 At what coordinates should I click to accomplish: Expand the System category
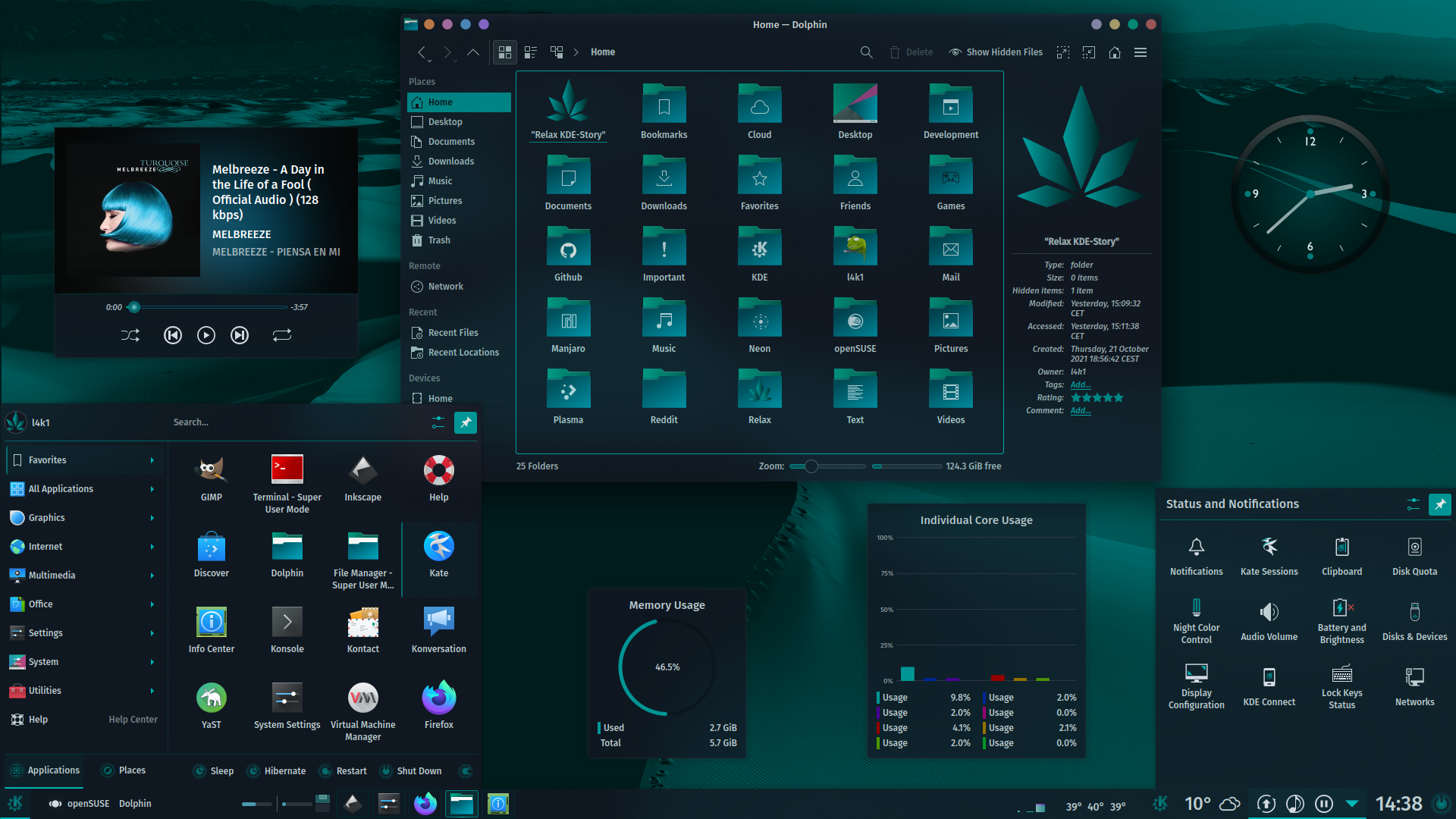click(x=83, y=662)
